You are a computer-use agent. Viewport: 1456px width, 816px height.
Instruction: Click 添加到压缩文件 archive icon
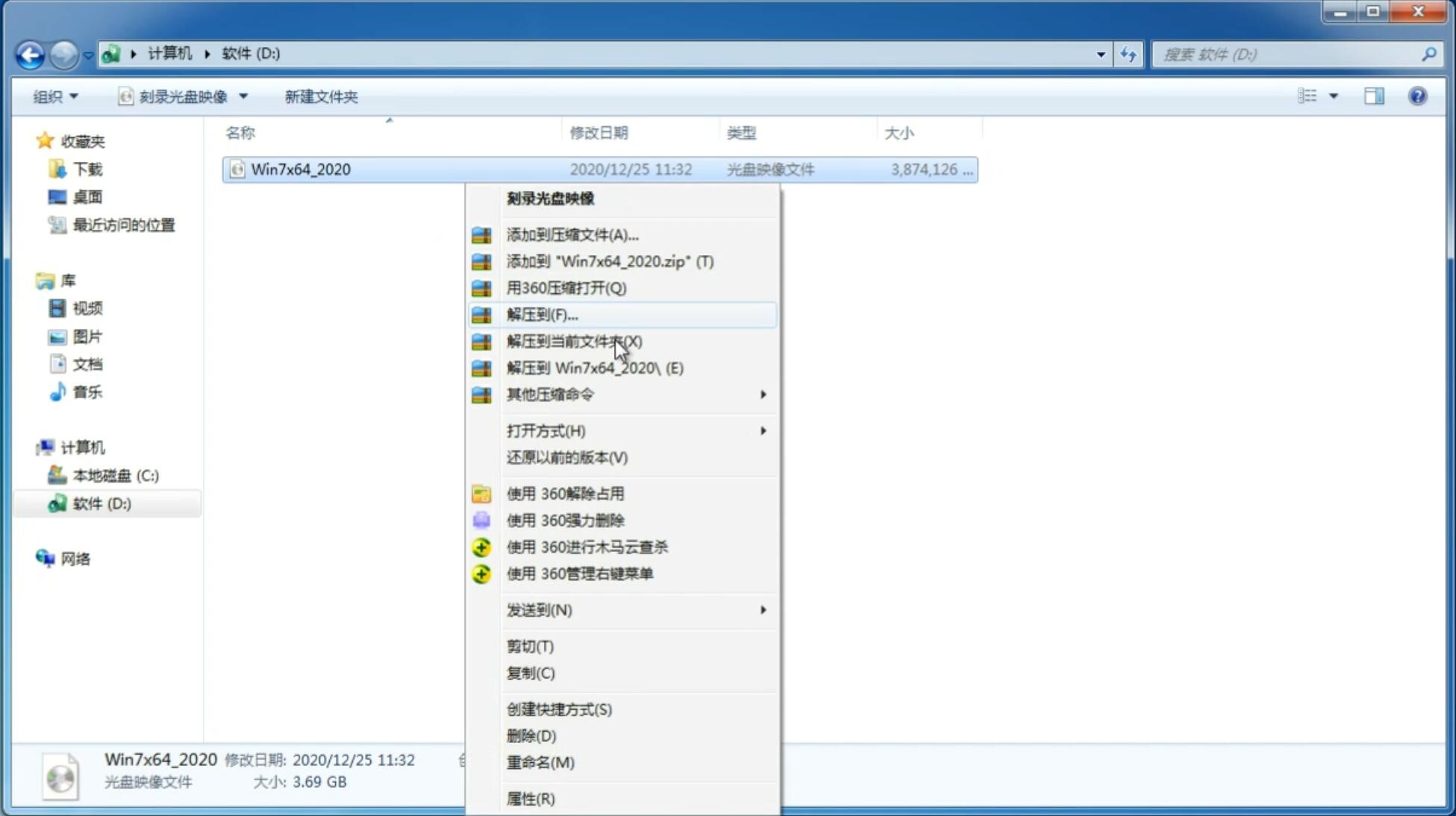pyautogui.click(x=481, y=234)
